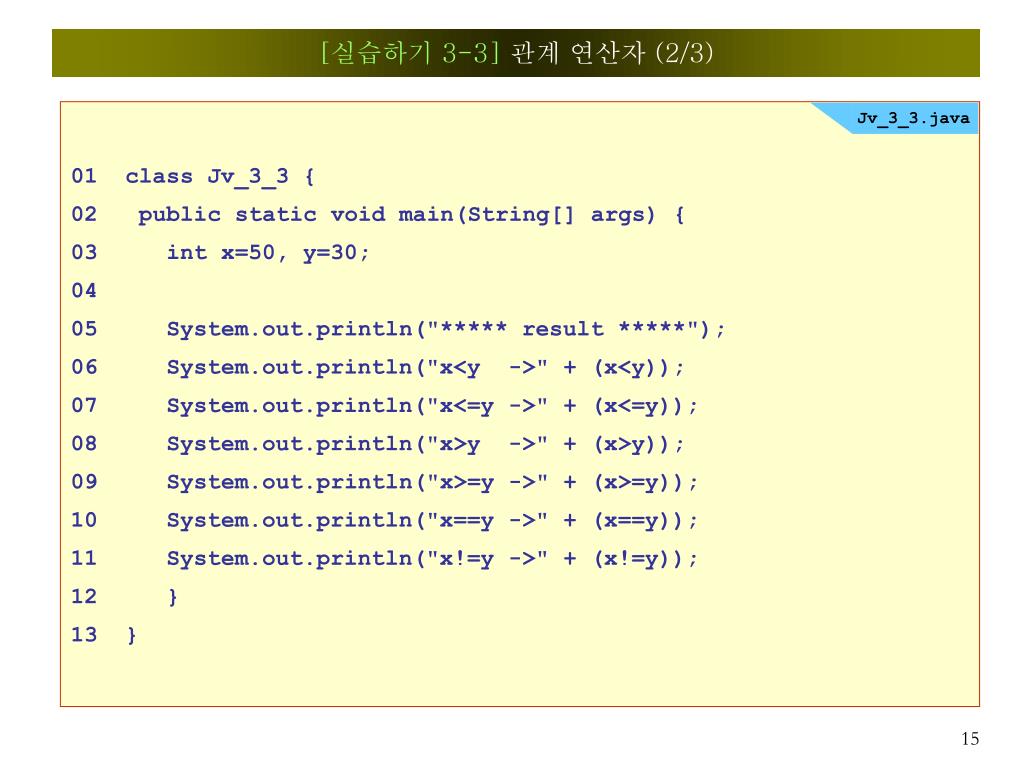Click the println line with (x>y)
Screen dimensions: 1024x768
[425, 444]
